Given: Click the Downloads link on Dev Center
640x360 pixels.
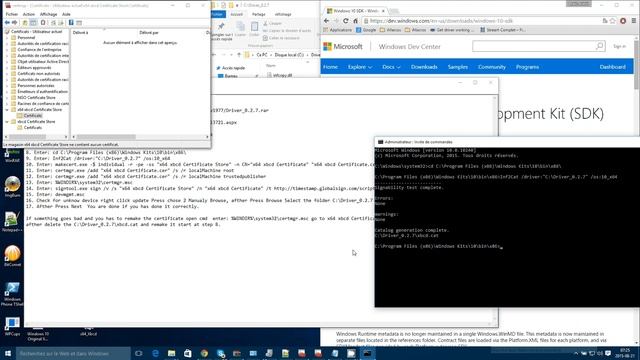Looking at the screenshot, I should click(x=424, y=67).
